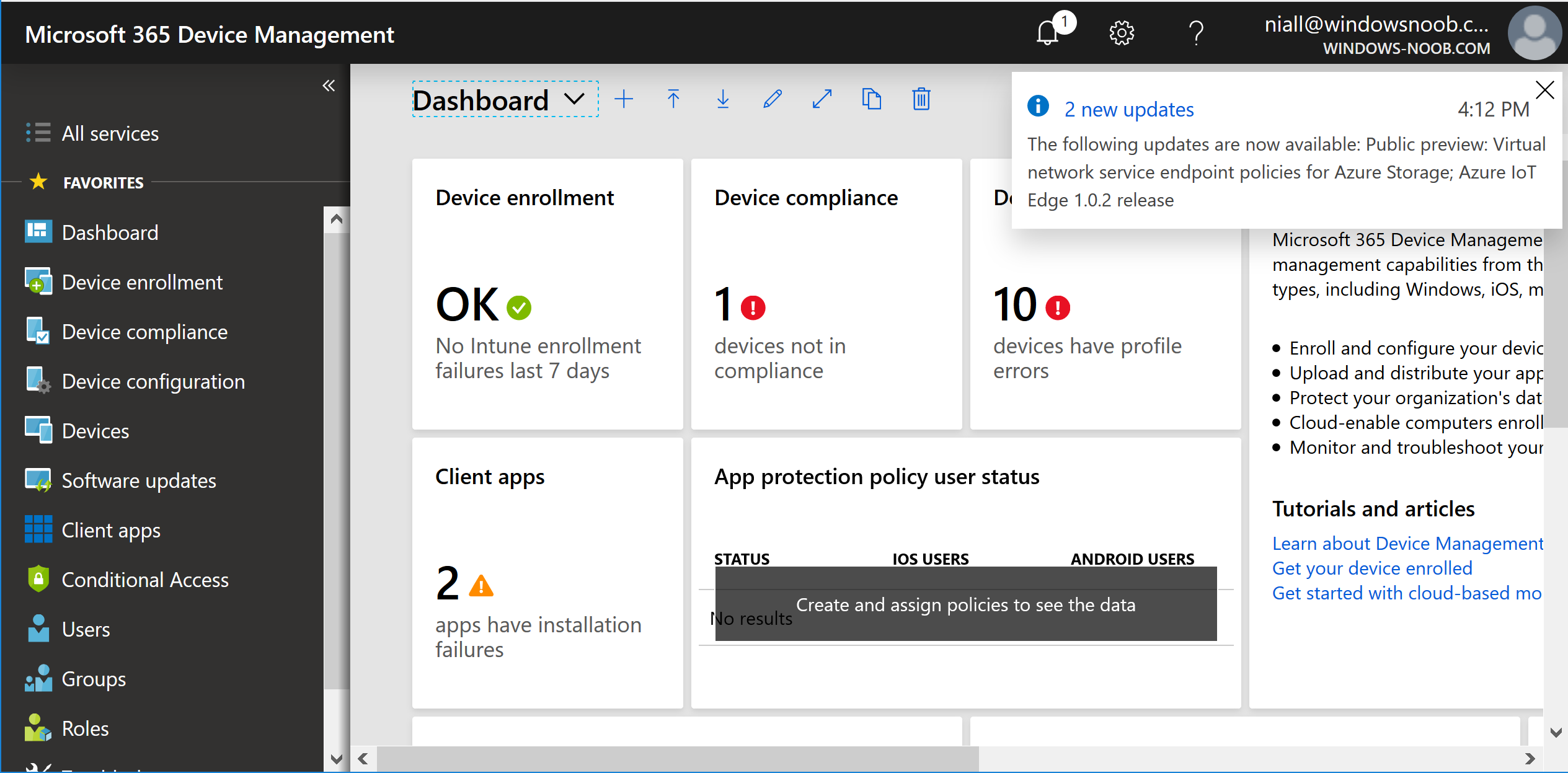This screenshot has height=773, width=1568.
Task: Click App protection policy user status tile
Action: (966, 573)
